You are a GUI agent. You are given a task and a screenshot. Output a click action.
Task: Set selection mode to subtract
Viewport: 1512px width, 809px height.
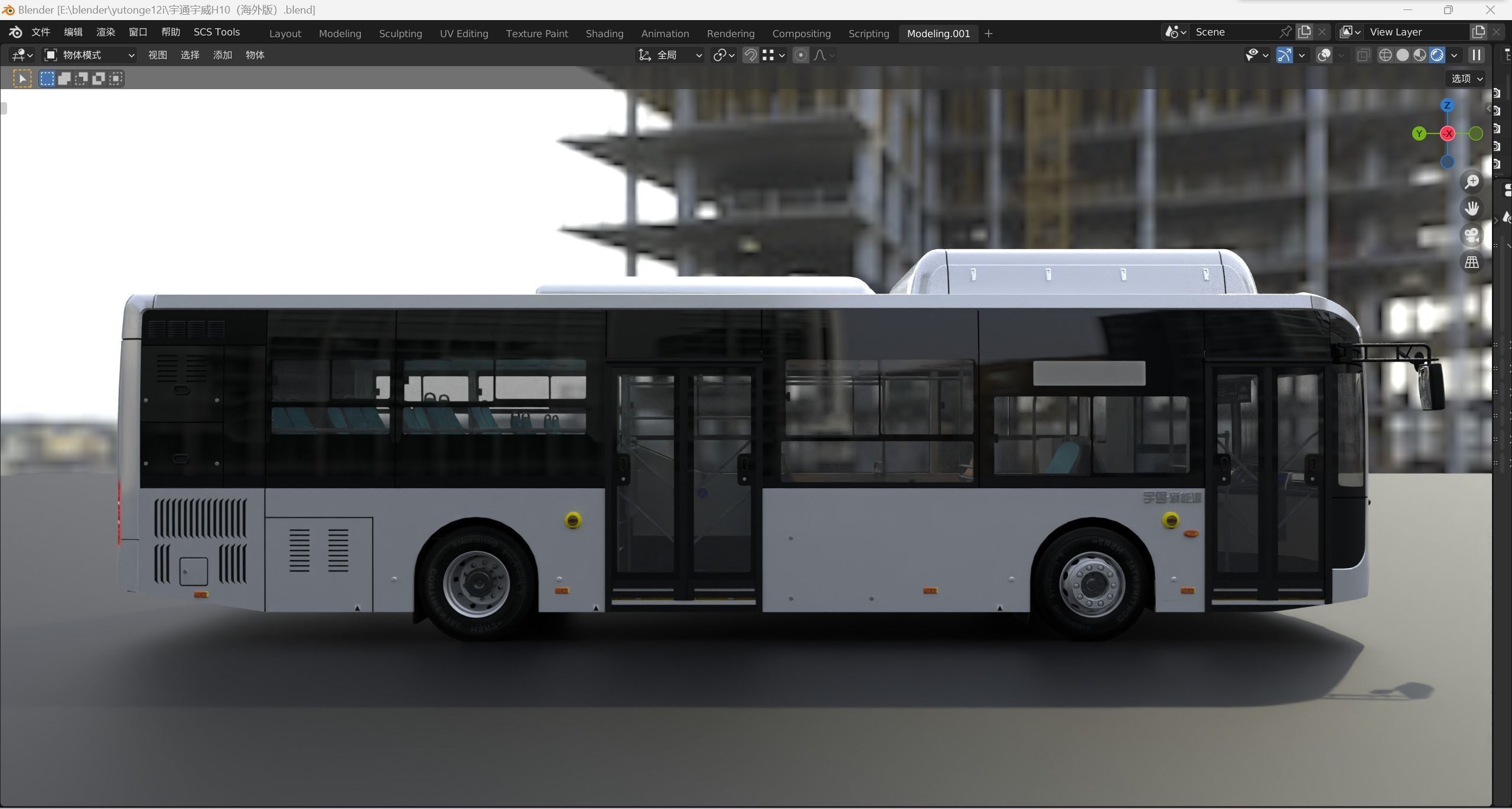tap(82, 79)
